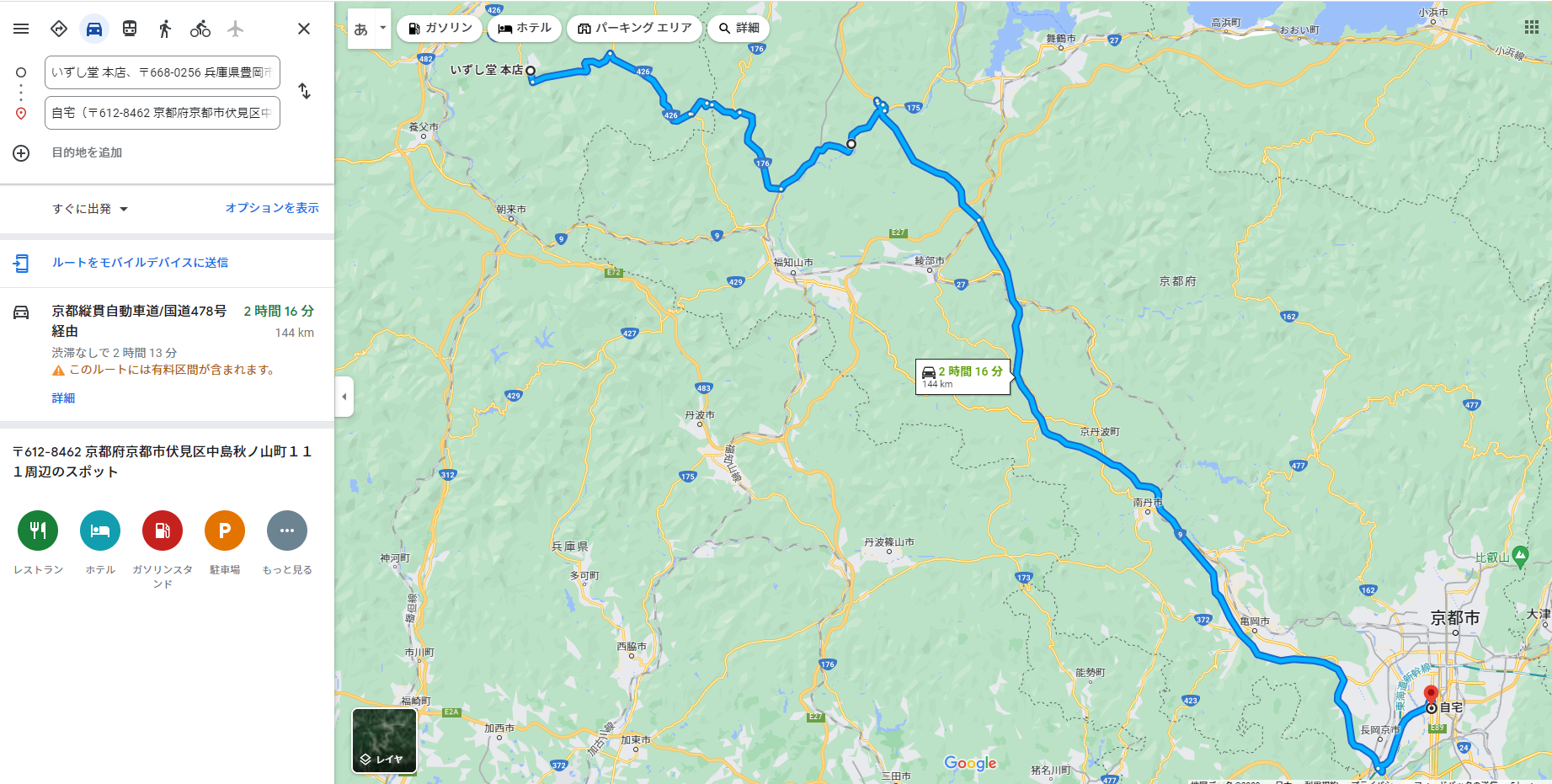Click the ガソリンスタンド red icon
This screenshot has width=1552, height=784.
point(163,531)
